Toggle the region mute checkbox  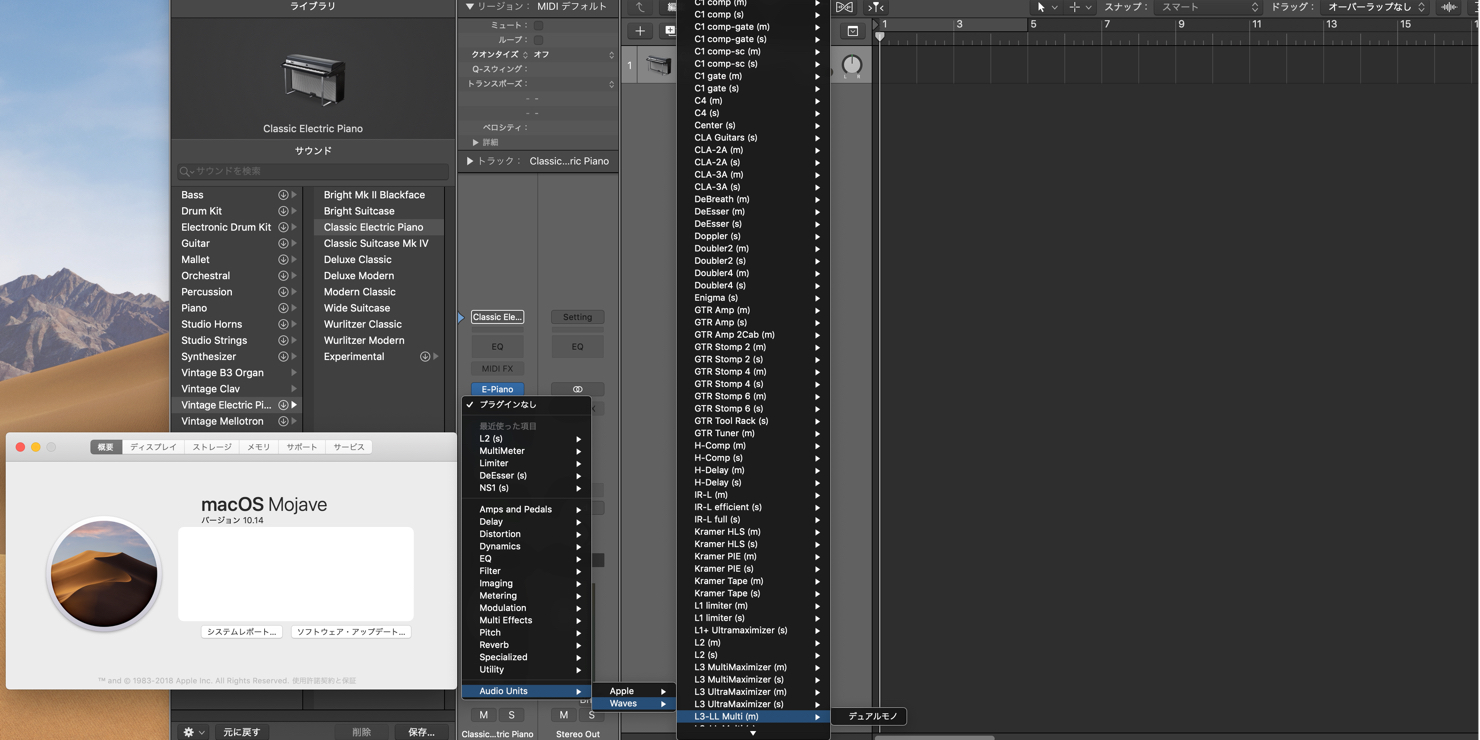click(x=538, y=25)
